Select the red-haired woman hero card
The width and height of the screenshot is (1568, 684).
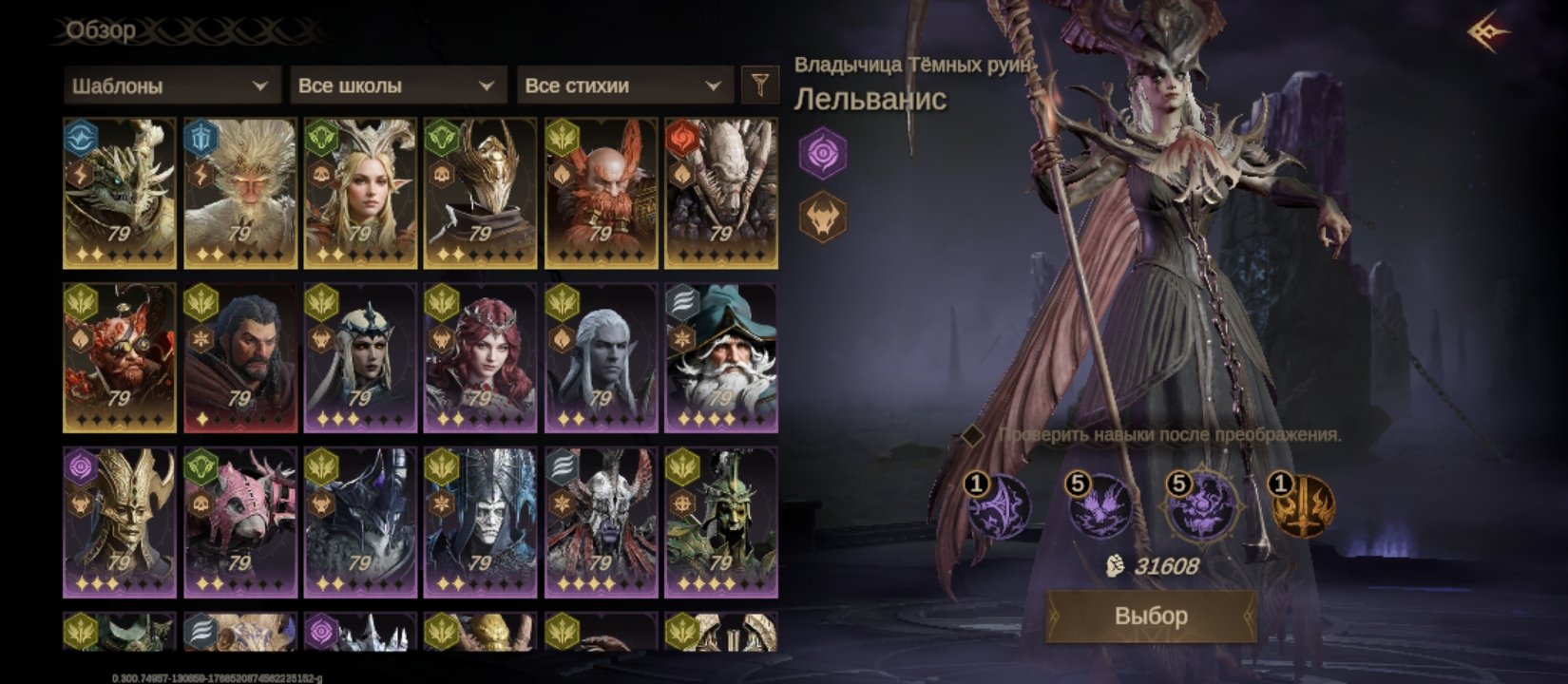[x=481, y=358]
